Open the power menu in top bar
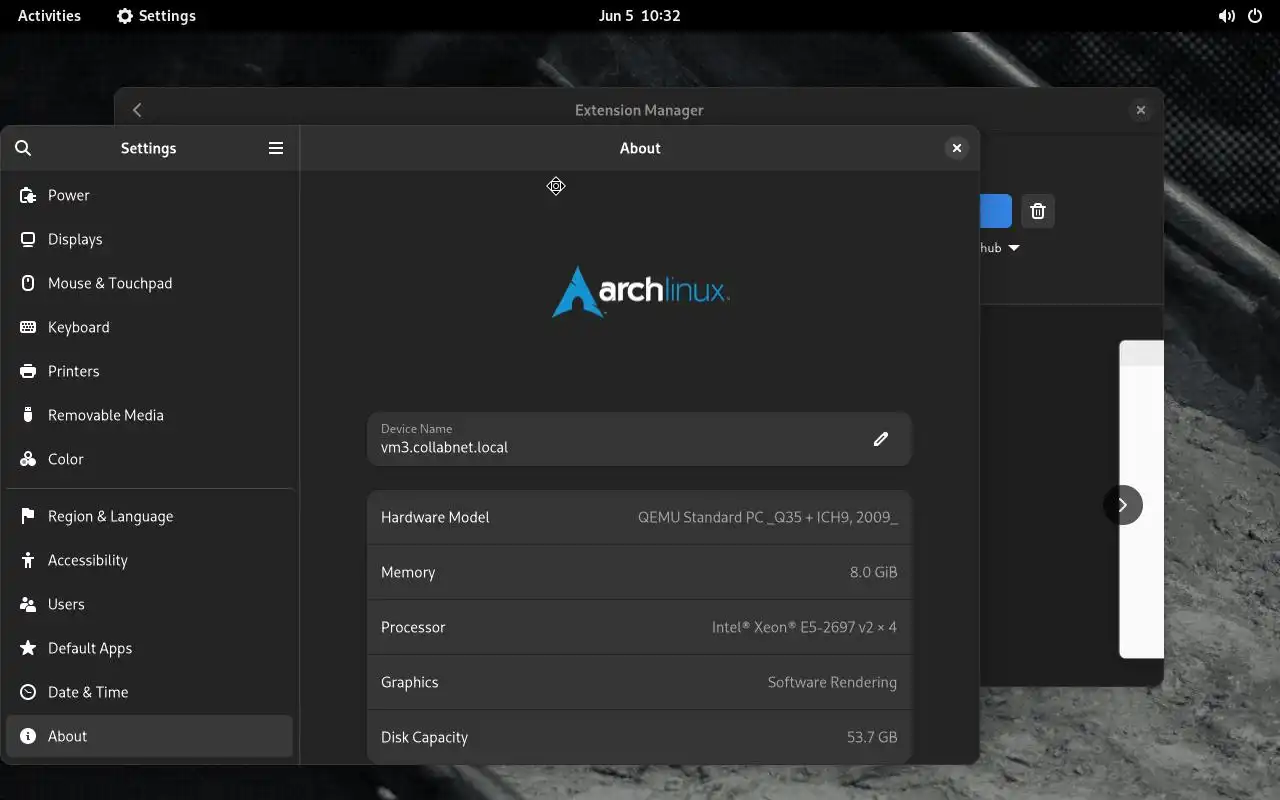1280x800 pixels. 1255,16
